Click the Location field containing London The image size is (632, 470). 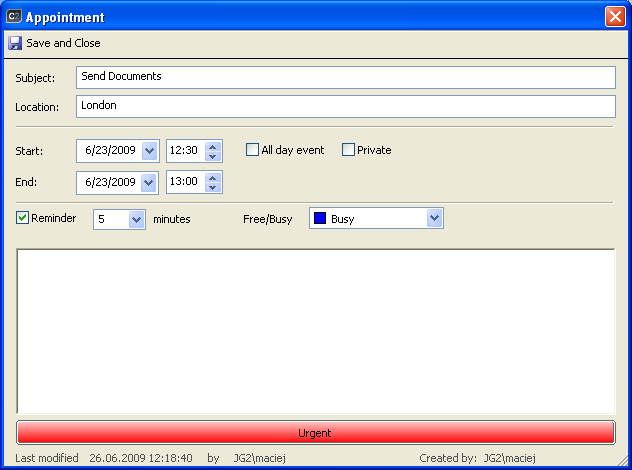345,106
